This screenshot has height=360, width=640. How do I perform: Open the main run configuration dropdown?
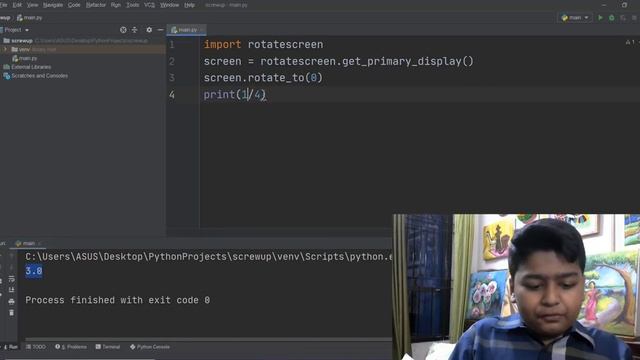575,18
